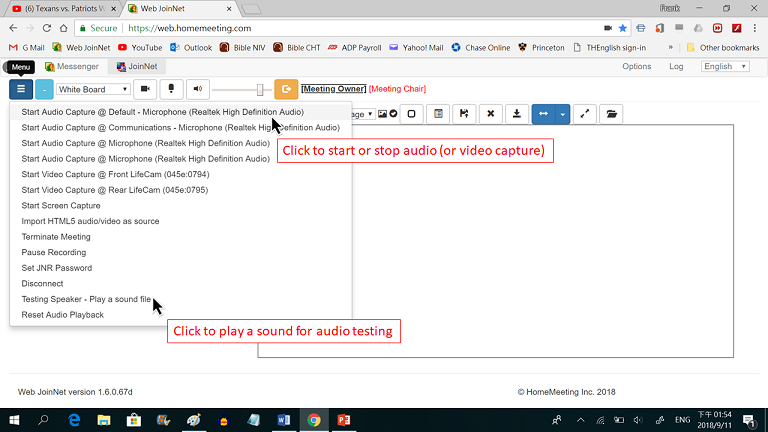Click the open folder icon
The width and height of the screenshot is (768, 432).
611,114
